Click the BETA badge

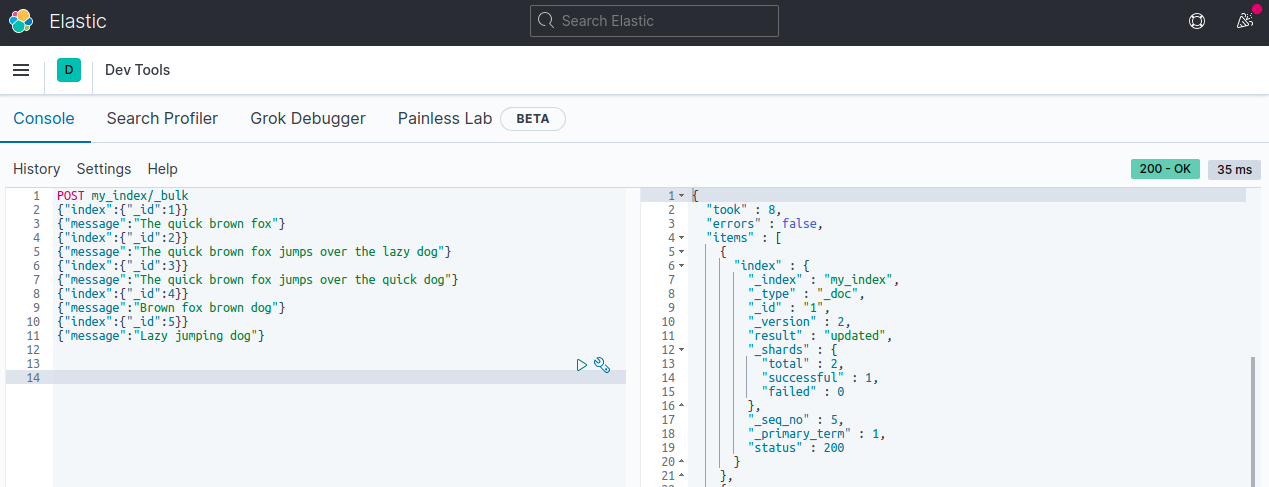(x=533, y=118)
